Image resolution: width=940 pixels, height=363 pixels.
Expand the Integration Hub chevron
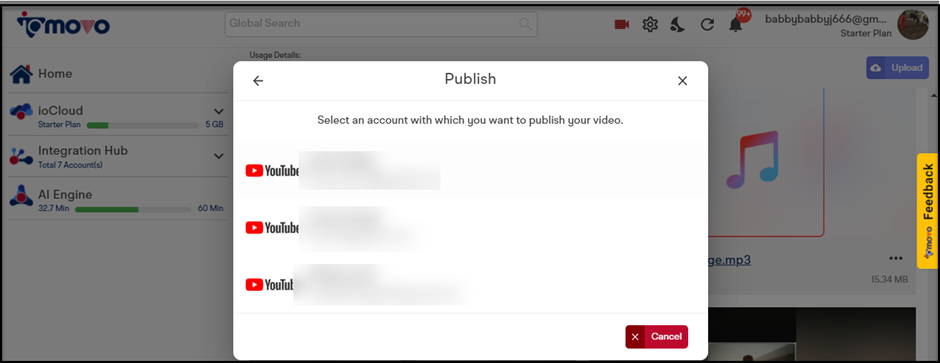(218, 156)
